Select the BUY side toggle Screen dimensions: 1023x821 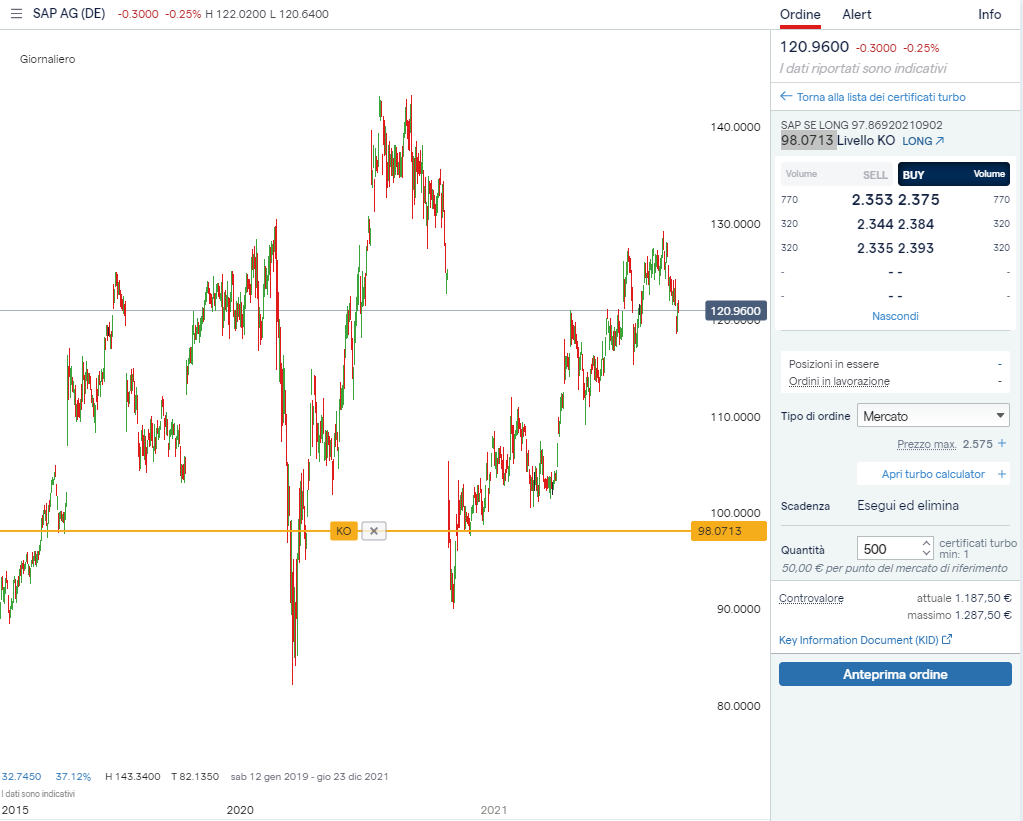click(953, 174)
